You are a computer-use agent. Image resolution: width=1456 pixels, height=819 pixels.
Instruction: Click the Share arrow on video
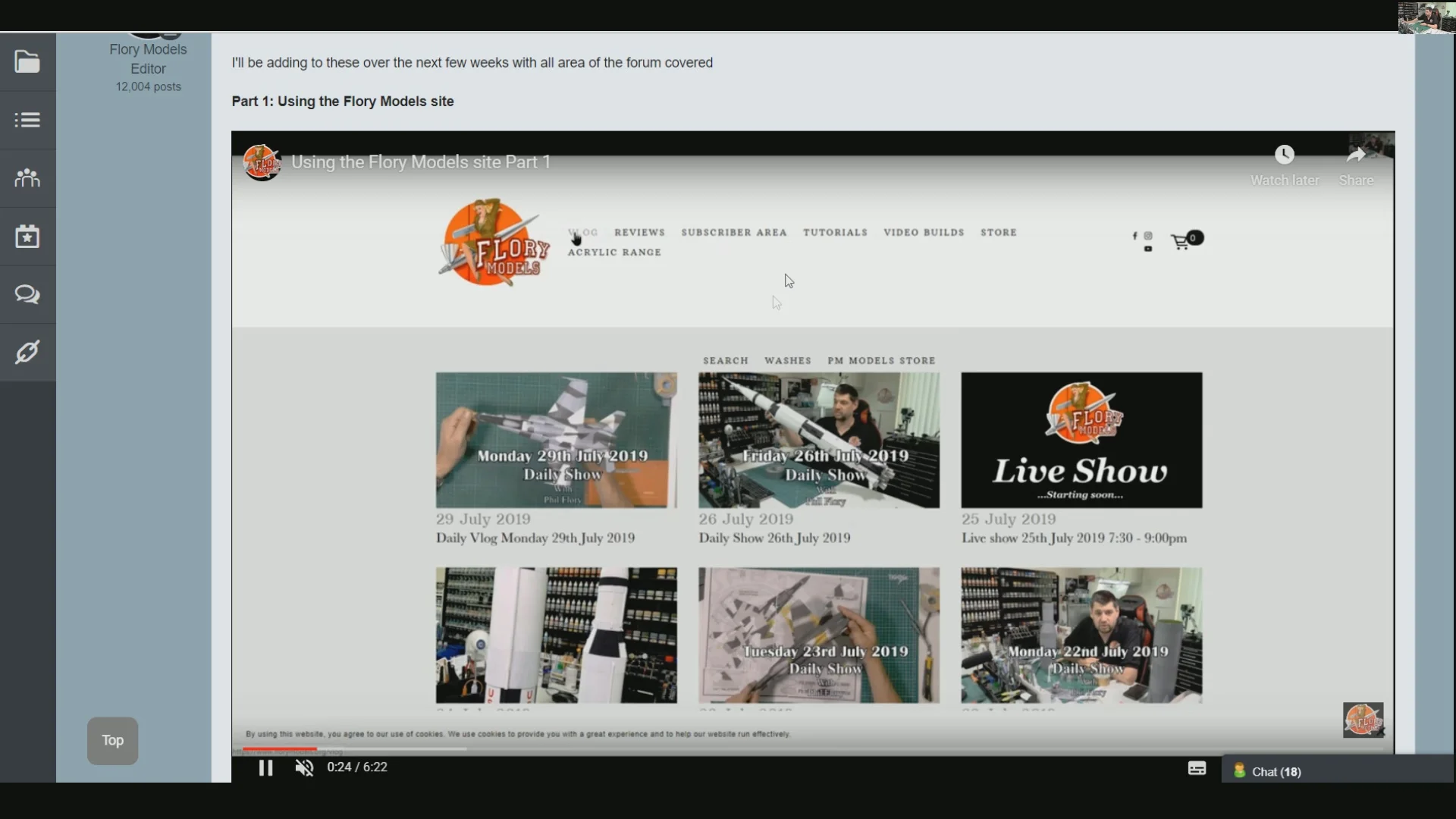(x=1356, y=155)
